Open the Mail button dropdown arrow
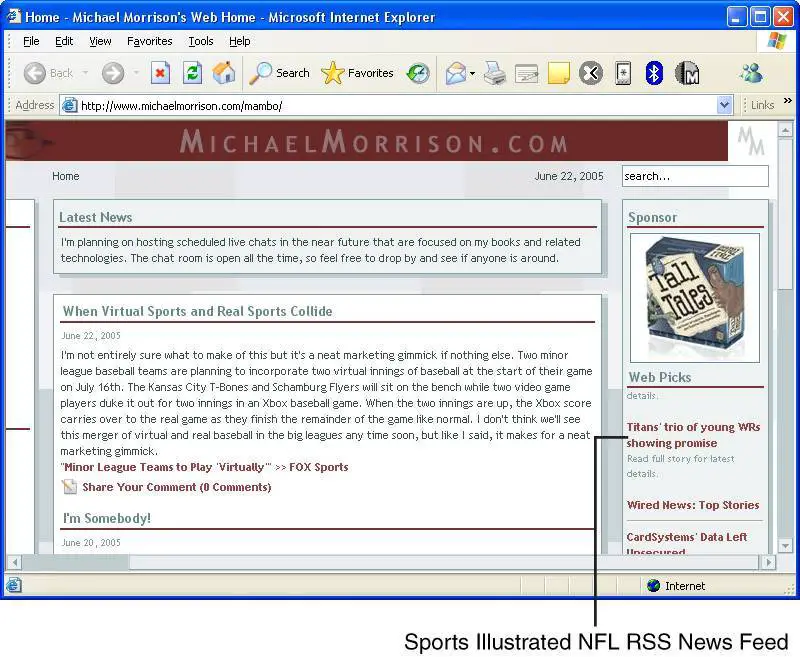The width and height of the screenshot is (800, 657). tap(472, 73)
